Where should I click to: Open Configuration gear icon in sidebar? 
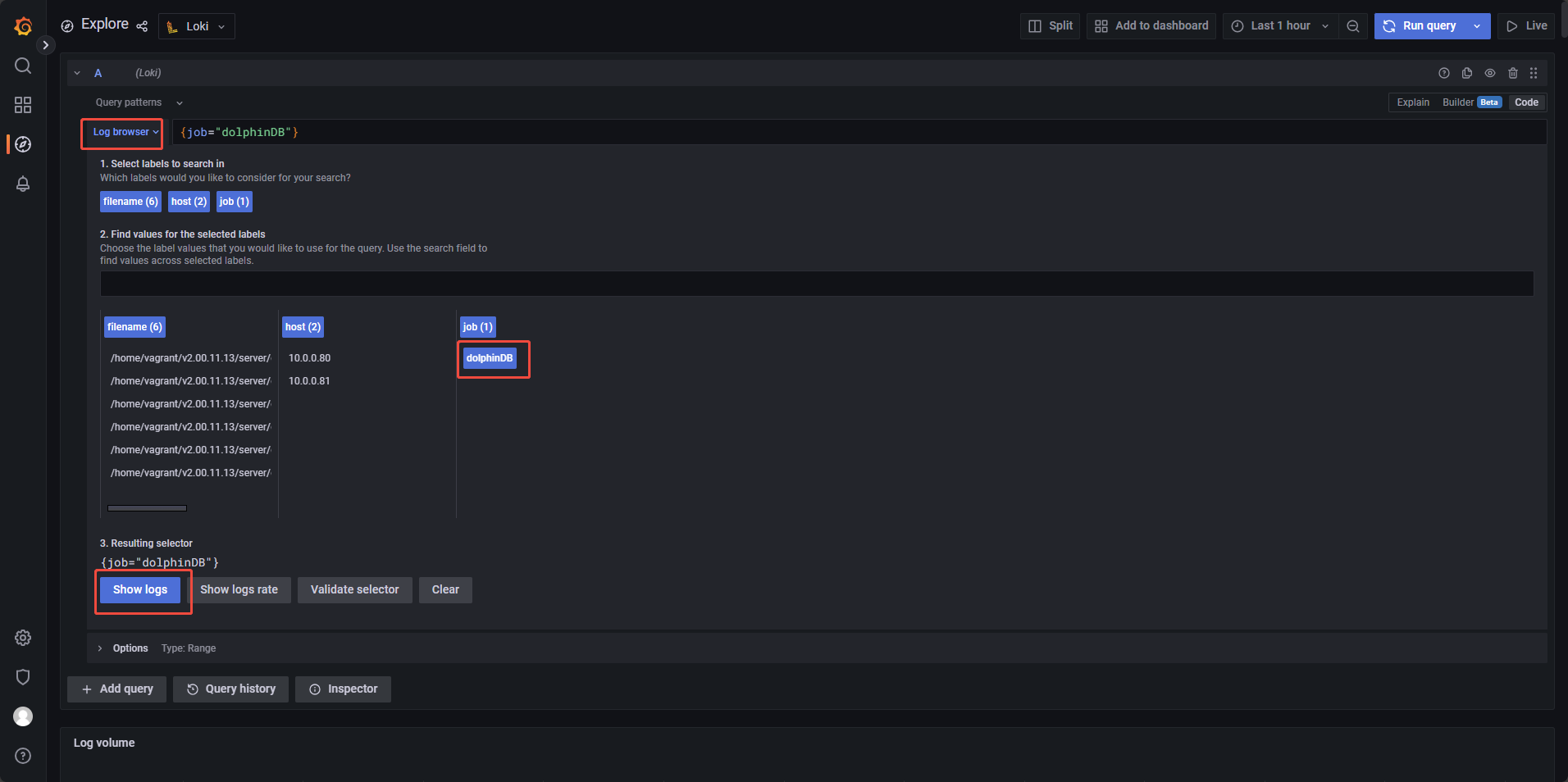pos(23,638)
